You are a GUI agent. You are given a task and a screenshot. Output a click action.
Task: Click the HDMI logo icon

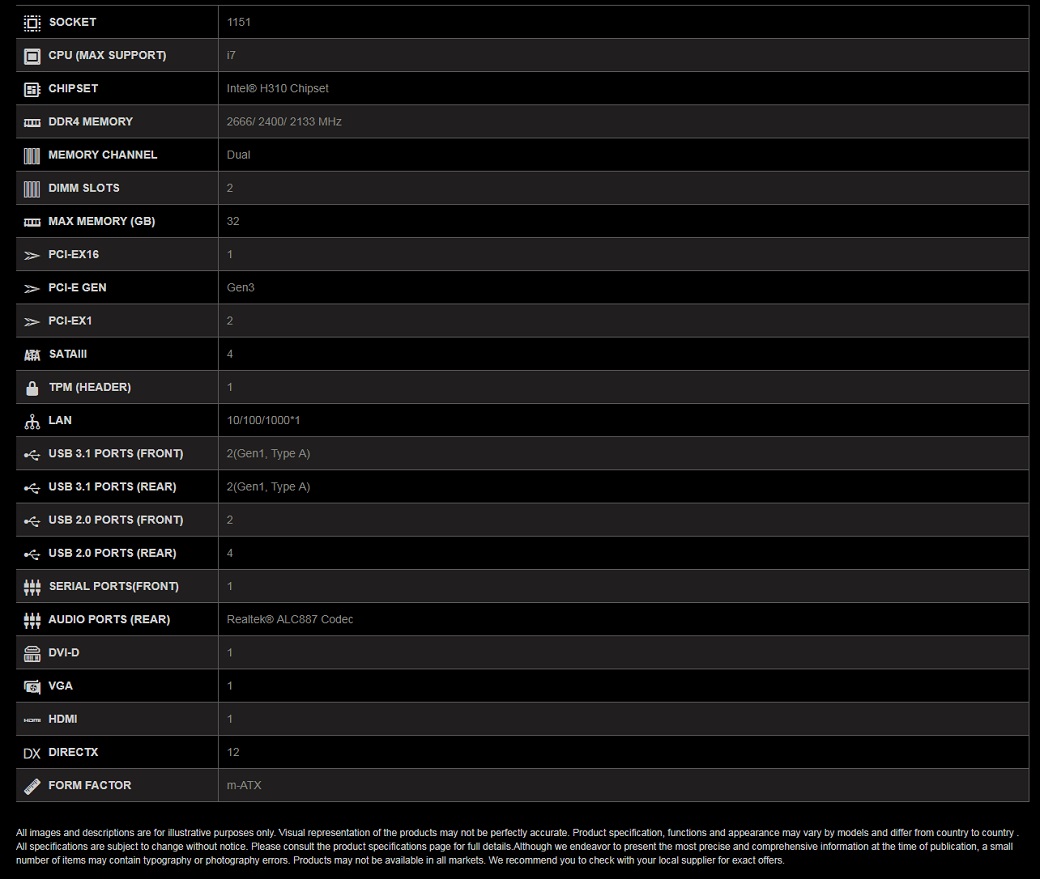[x=32, y=719]
